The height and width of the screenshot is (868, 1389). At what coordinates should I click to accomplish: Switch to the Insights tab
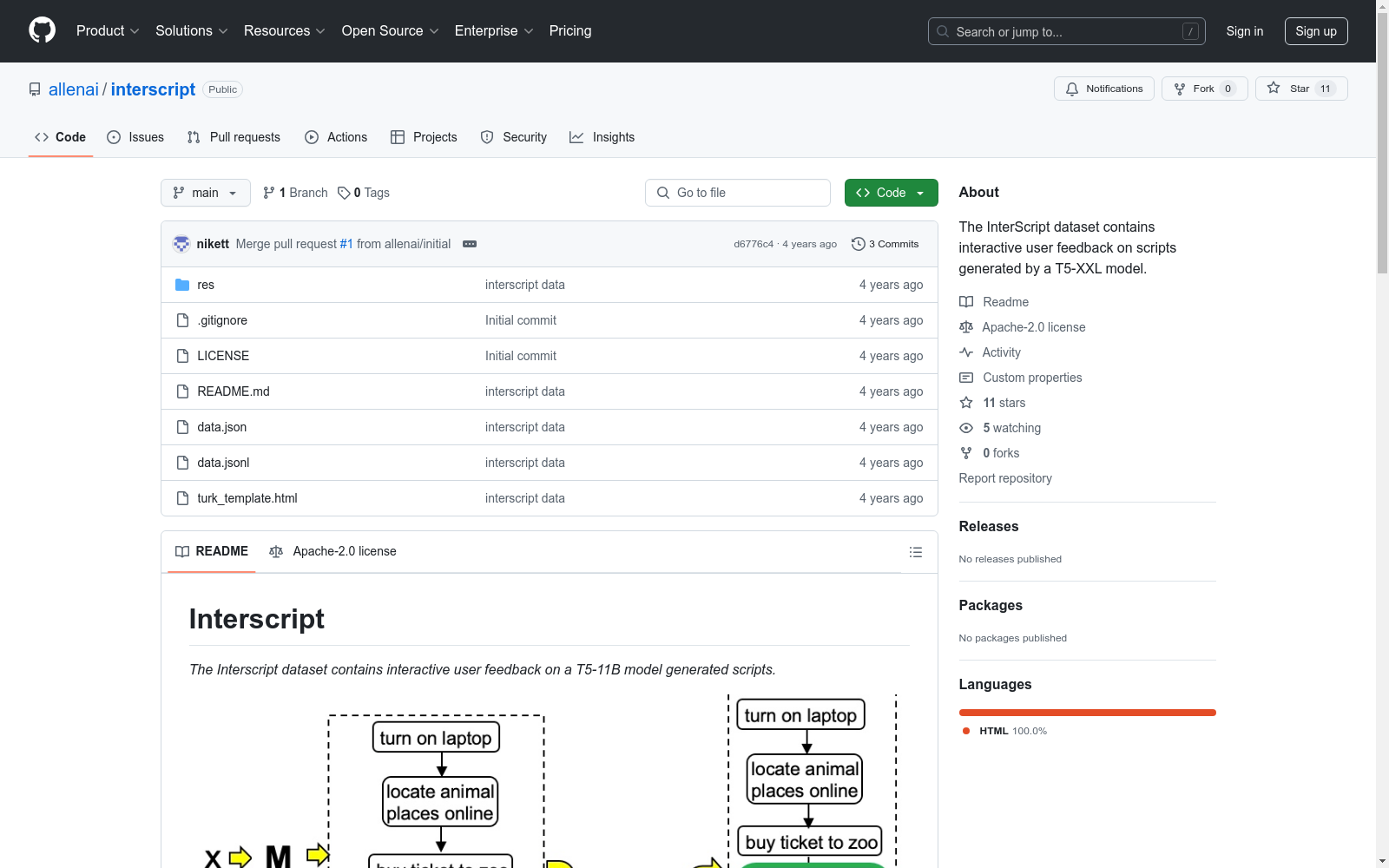click(x=602, y=137)
